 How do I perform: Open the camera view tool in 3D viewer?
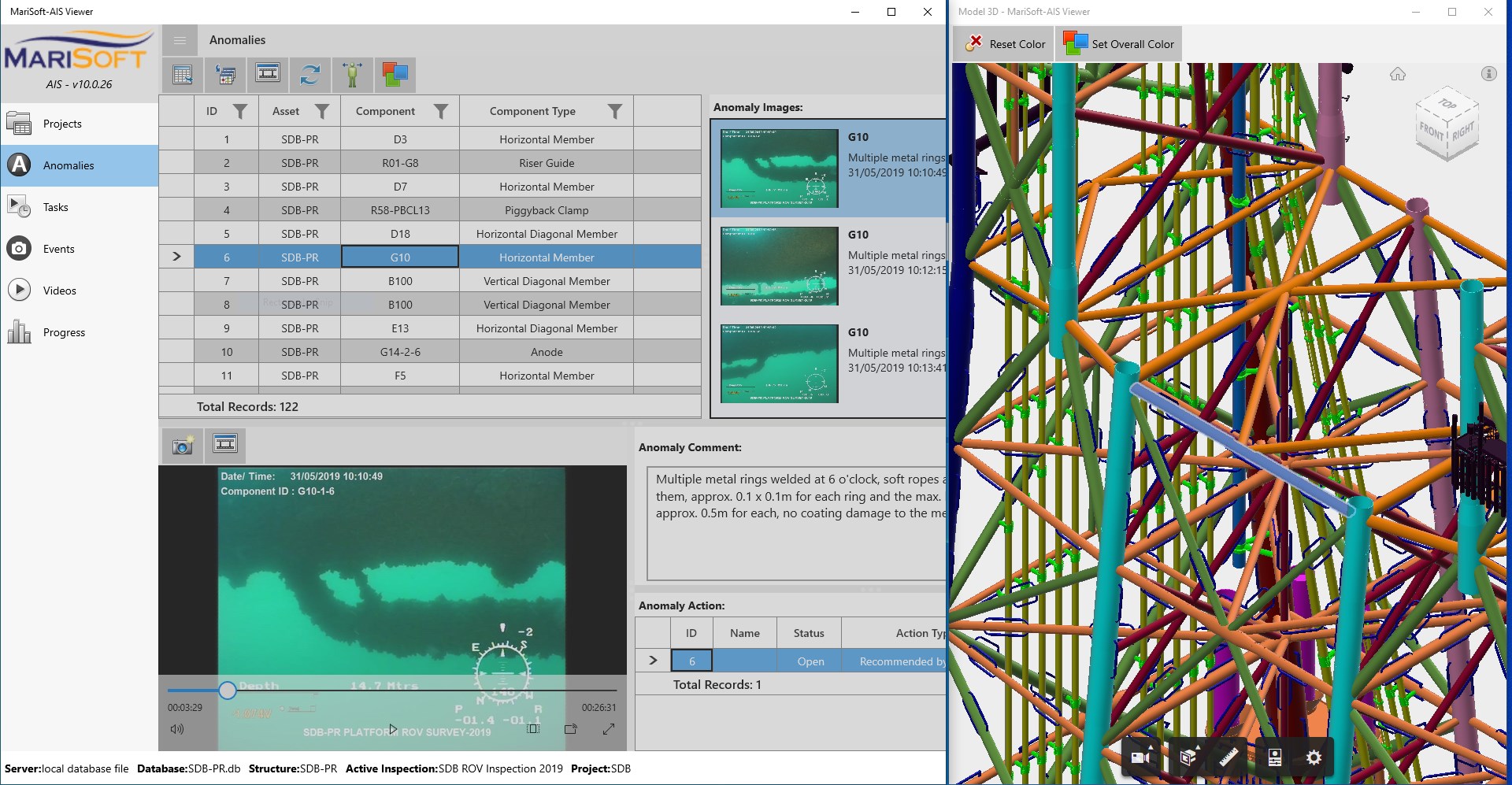coord(1141,757)
